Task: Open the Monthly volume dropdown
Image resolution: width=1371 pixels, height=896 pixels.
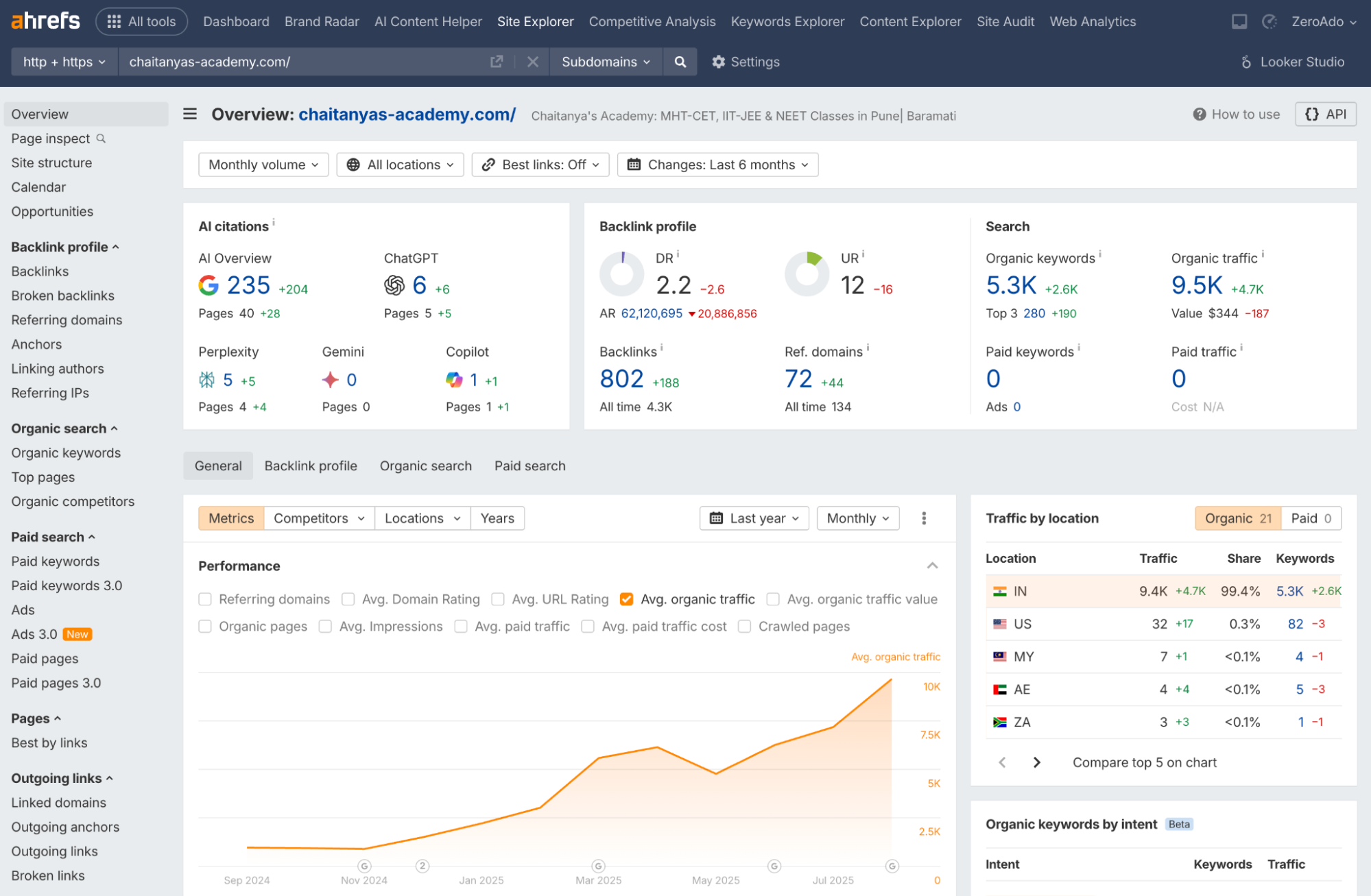Action: point(263,164)
